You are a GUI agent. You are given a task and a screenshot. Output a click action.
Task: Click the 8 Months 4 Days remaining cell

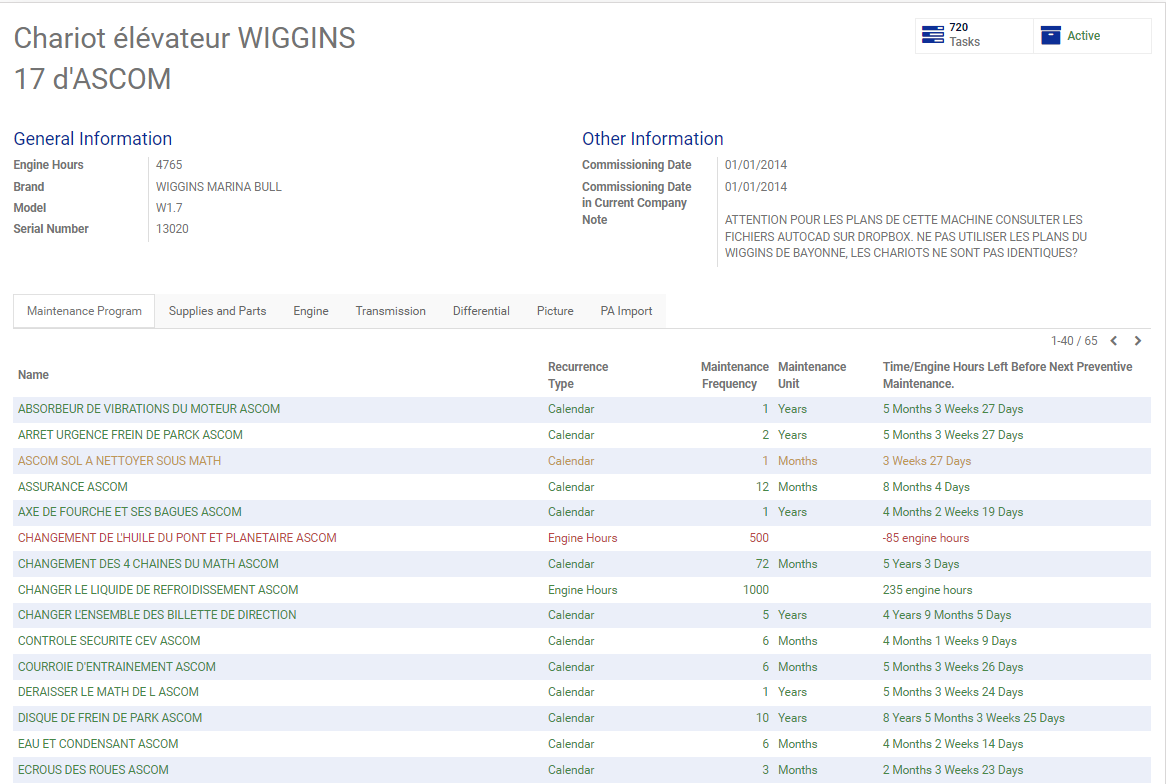pos(926,487)
